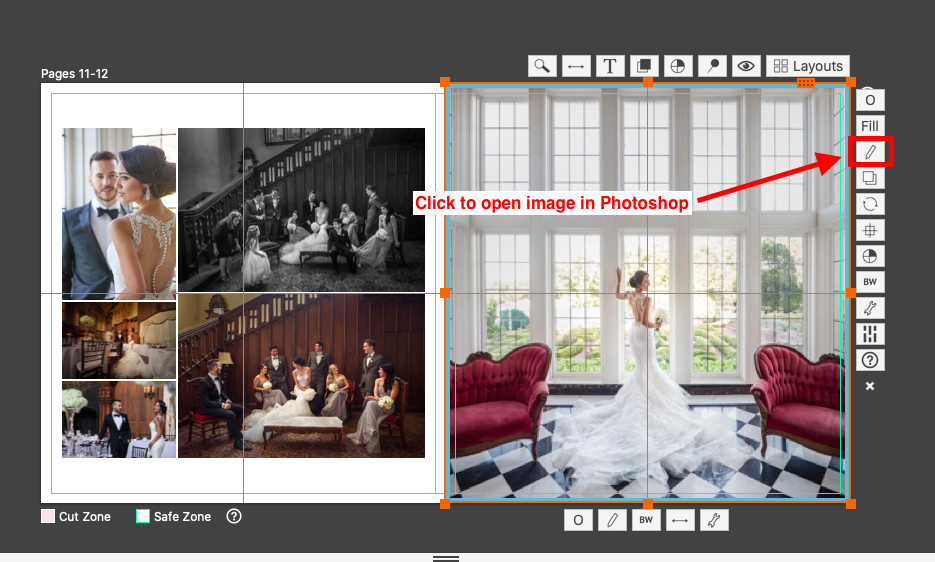Select the Text tool in top toolbar
The width and height of the screenshot is (935, 562).
[610, 66]
